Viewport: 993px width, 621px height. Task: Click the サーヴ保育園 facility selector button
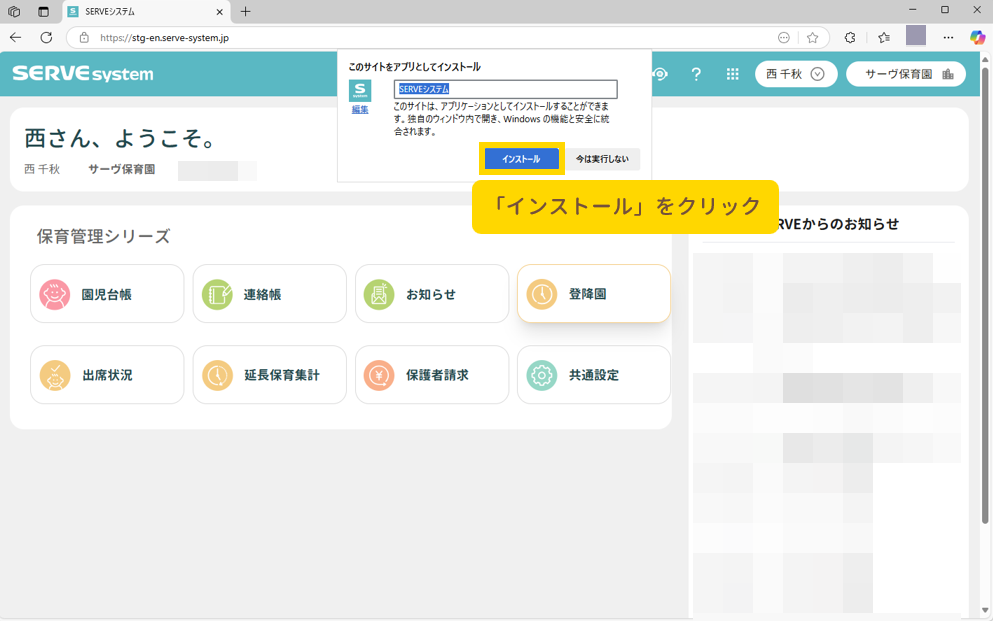click(x=905, y=74)
